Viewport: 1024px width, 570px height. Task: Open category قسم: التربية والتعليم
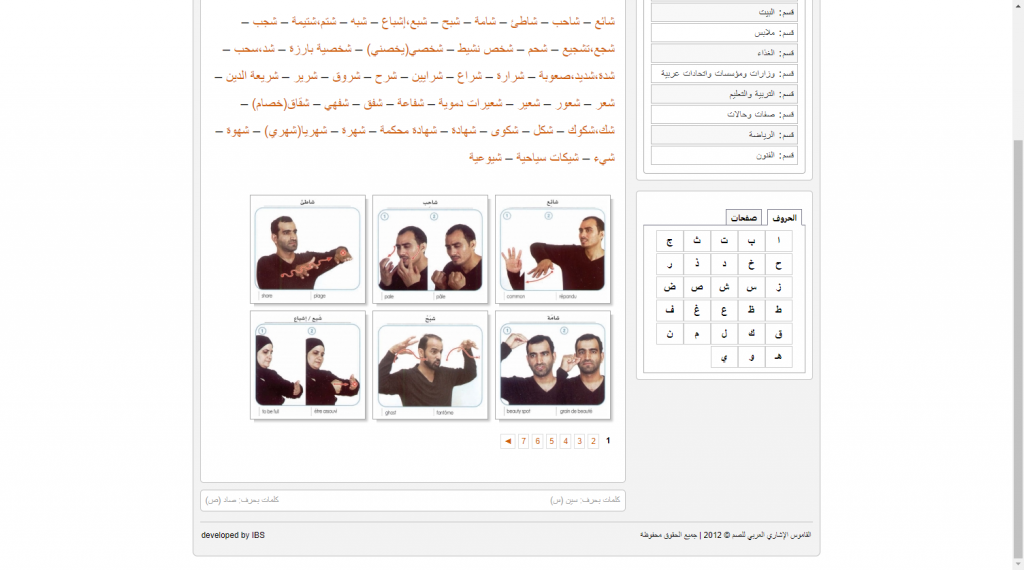(725, 94)
